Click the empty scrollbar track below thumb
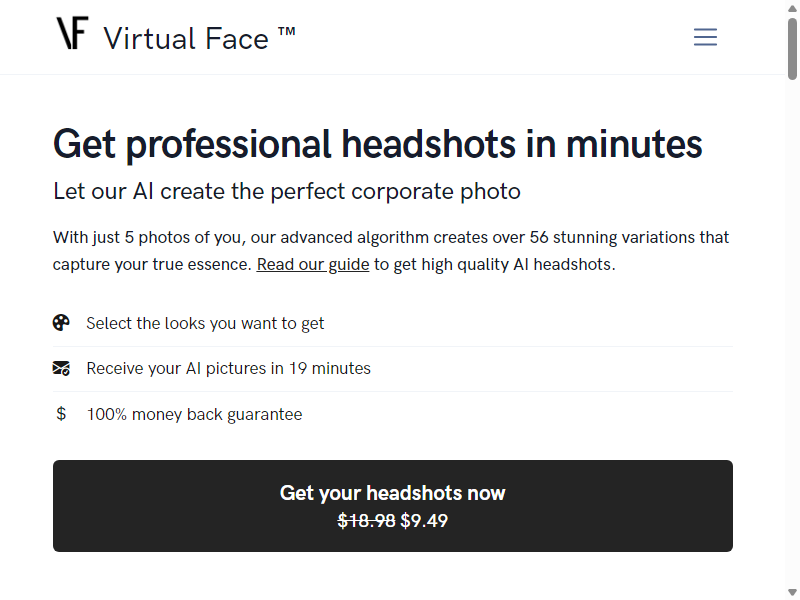 792,332
